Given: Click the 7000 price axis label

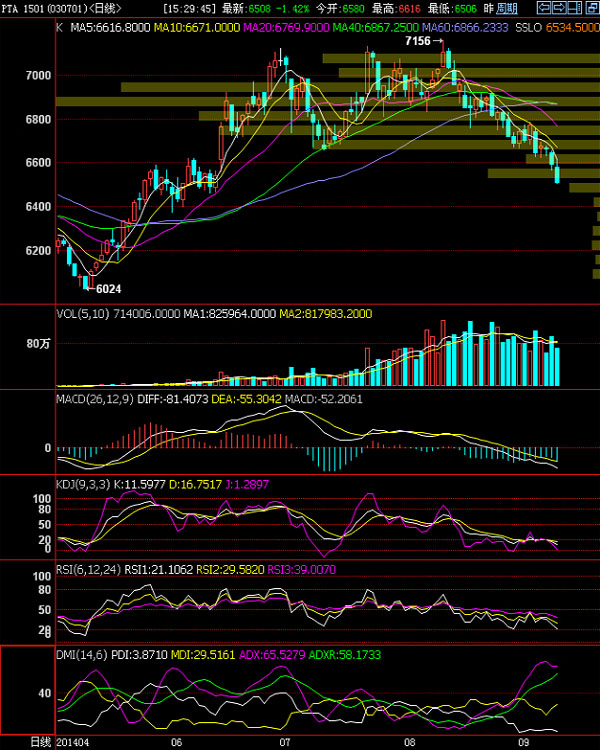Looking at the screenshot, I should tap(38, 76).
